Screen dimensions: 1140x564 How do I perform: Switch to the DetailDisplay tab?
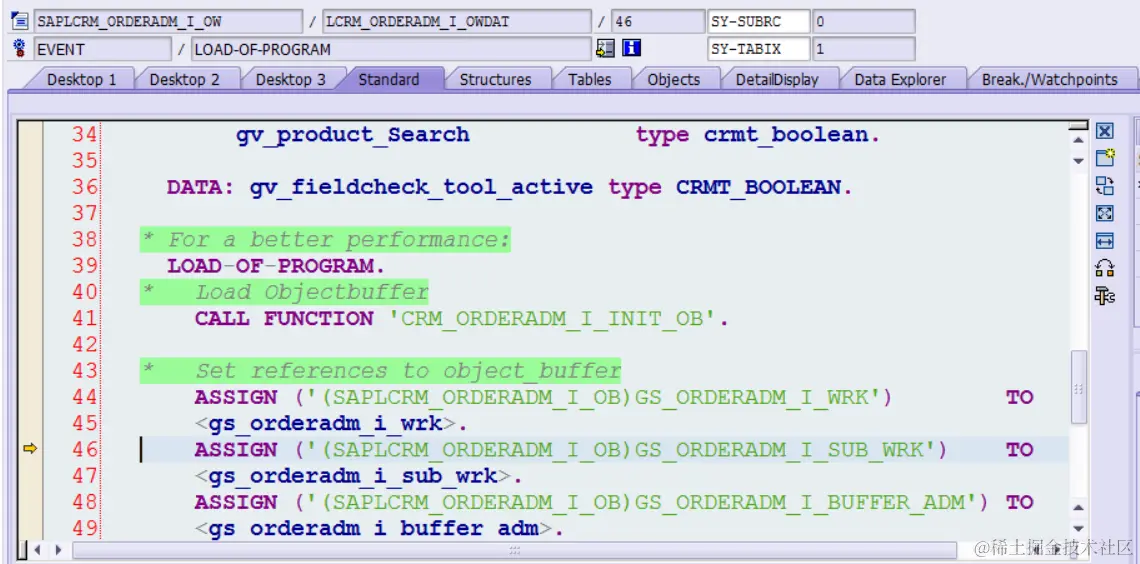tap(776, 79)
